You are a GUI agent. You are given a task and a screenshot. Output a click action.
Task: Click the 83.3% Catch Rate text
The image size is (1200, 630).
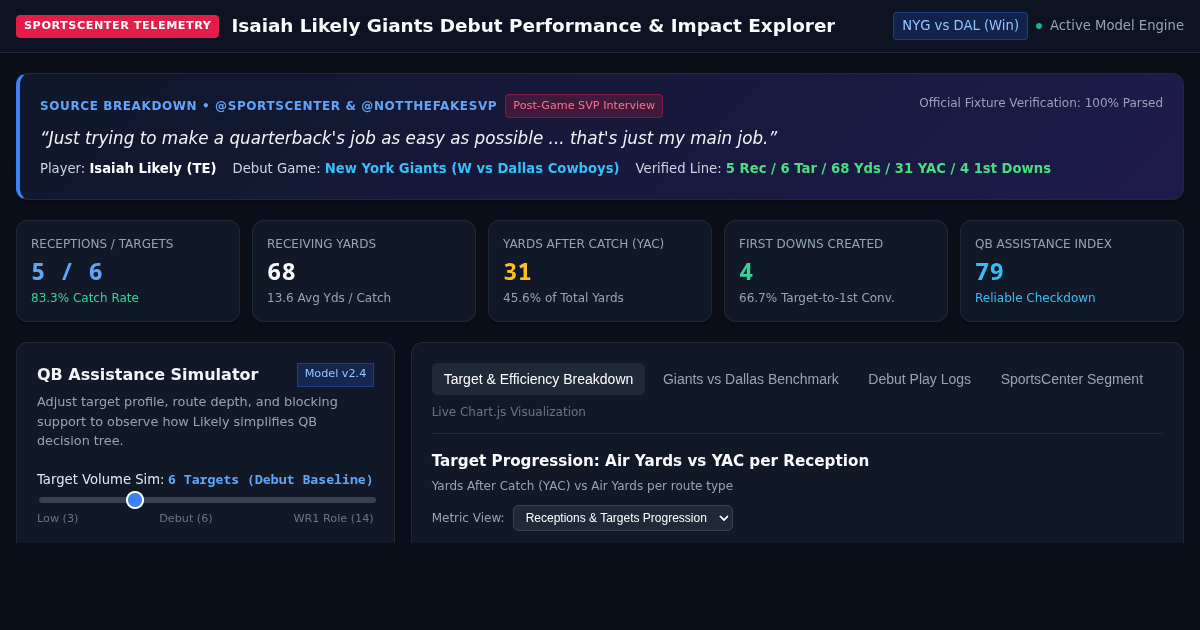(85, 298)
